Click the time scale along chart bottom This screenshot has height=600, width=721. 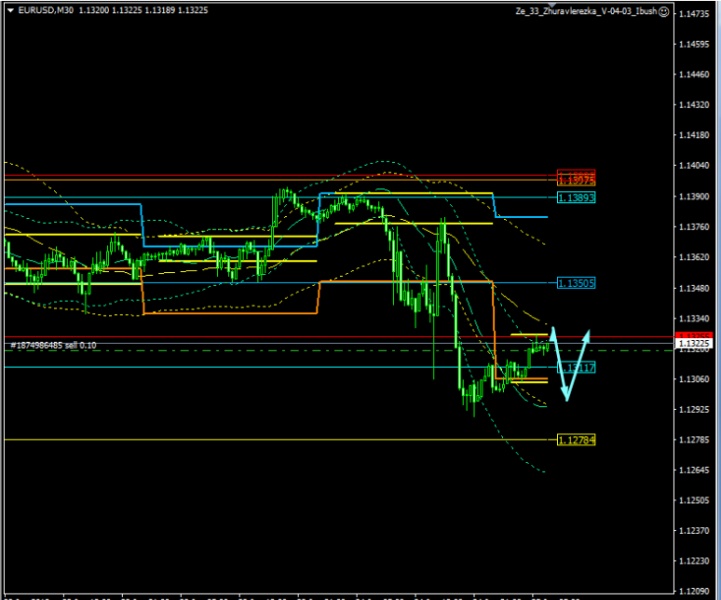300,594
